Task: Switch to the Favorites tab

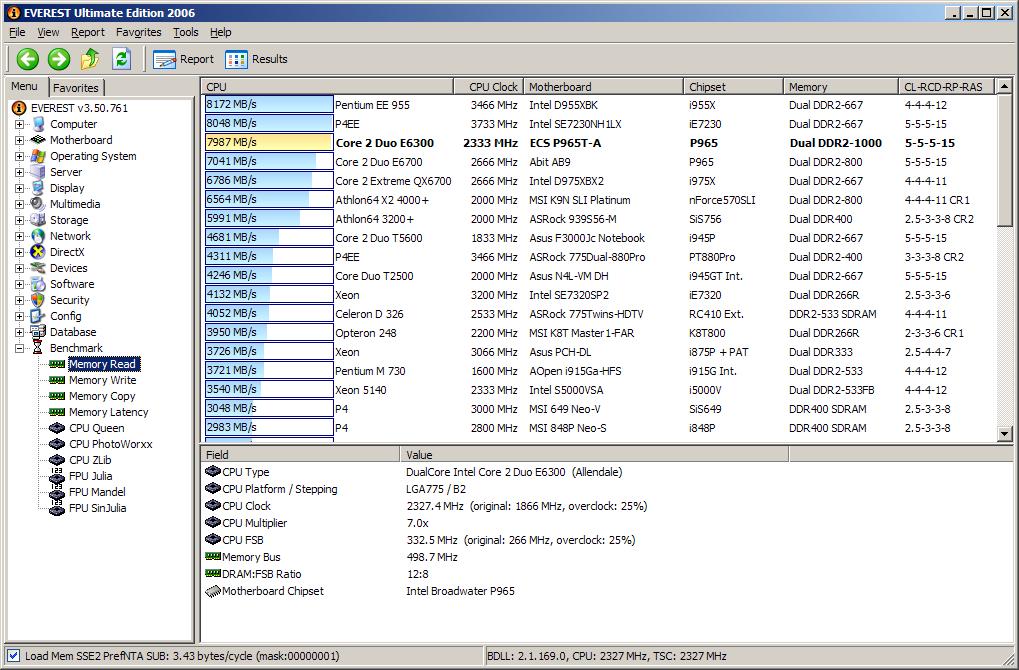Action: point(76,88)
